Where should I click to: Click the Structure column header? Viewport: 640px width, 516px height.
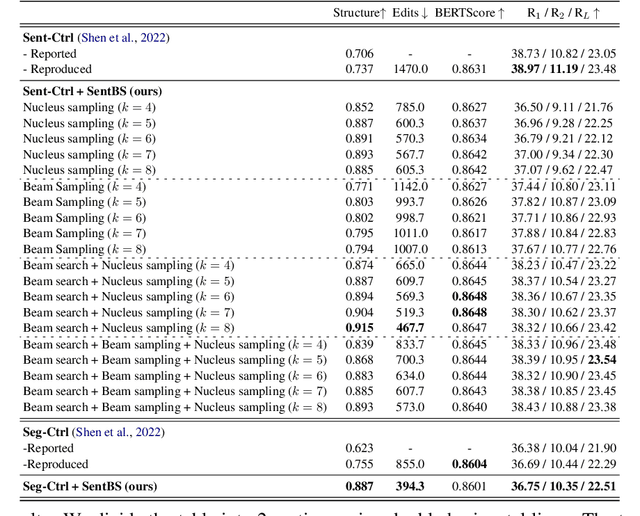pos(360,13)
